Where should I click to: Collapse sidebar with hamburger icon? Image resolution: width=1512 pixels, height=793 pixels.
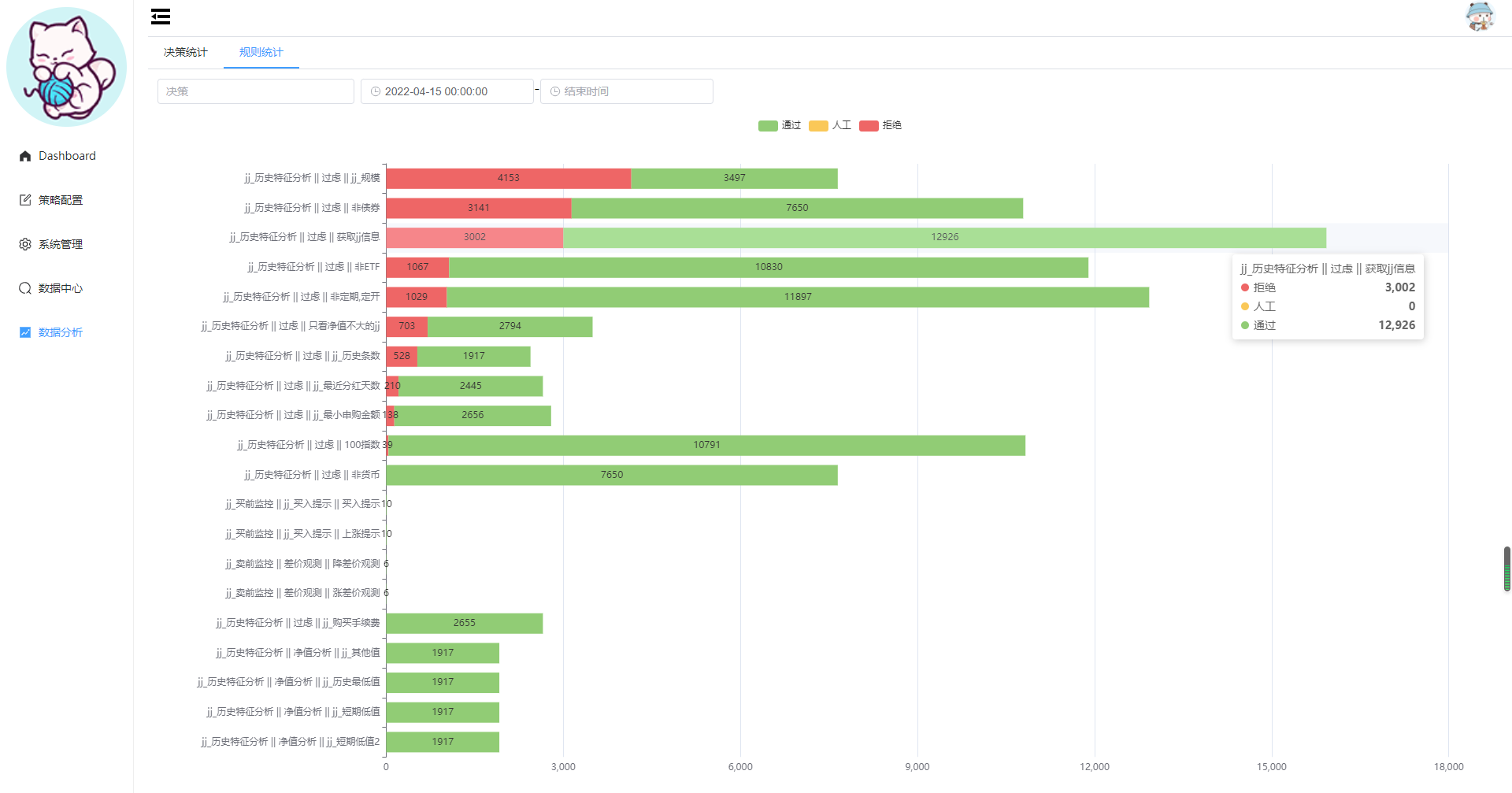161,17
